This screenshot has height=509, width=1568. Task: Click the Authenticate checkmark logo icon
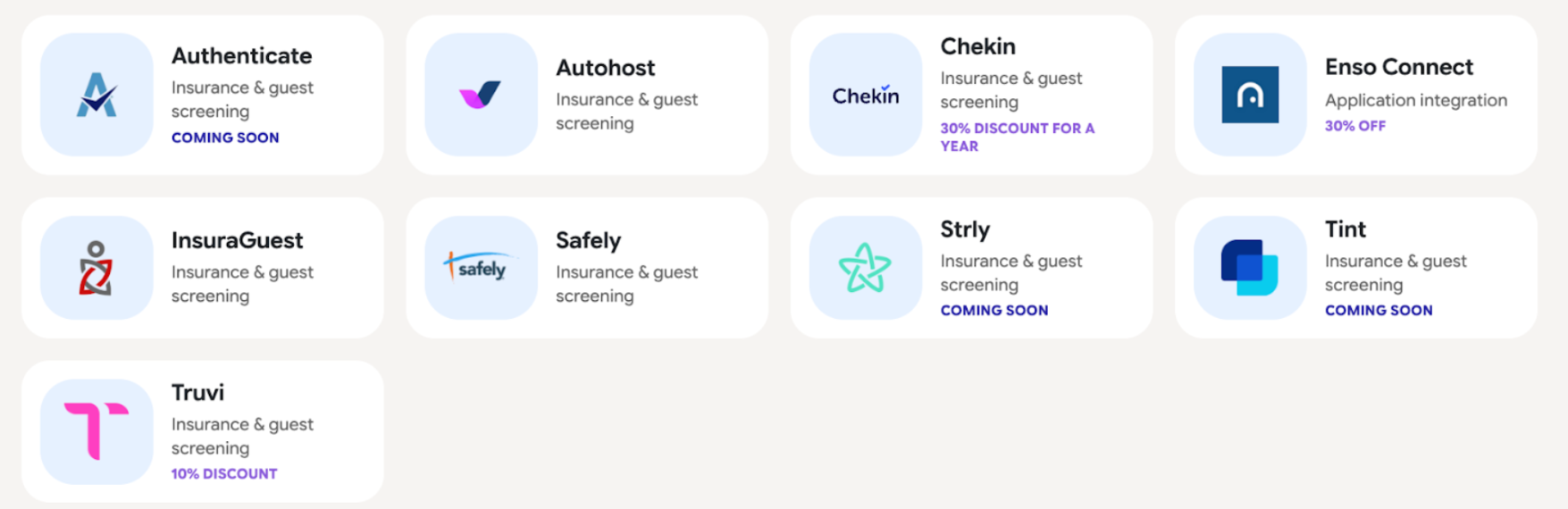coord(96,95)
